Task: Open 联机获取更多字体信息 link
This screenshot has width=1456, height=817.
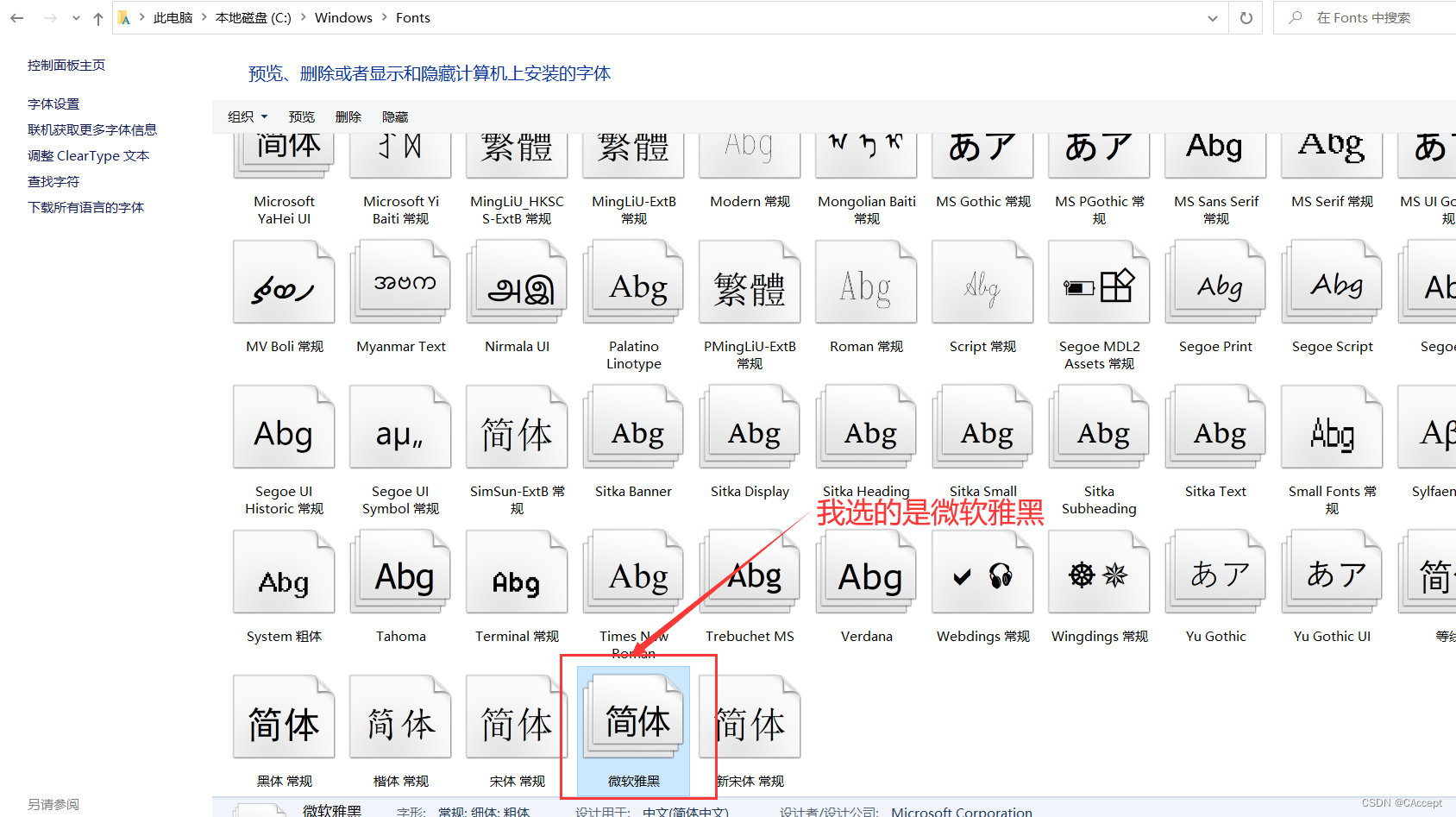Action: 92,130
